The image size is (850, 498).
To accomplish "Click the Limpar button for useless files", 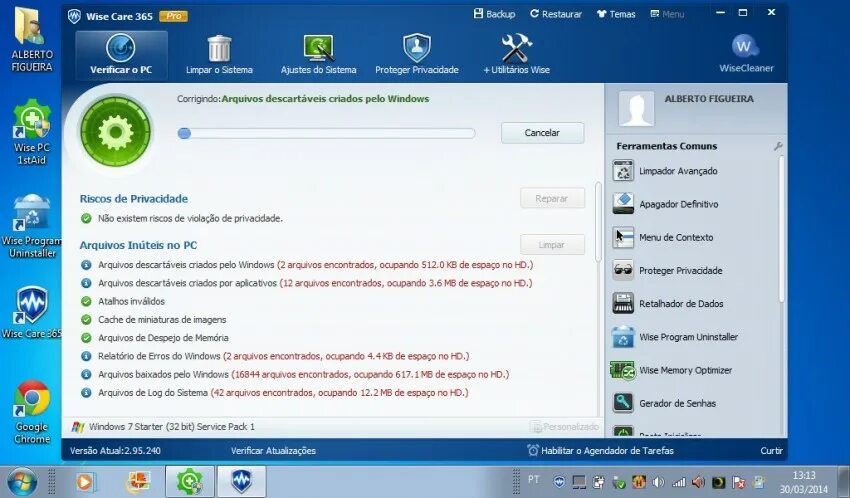I will click(552, 245).
